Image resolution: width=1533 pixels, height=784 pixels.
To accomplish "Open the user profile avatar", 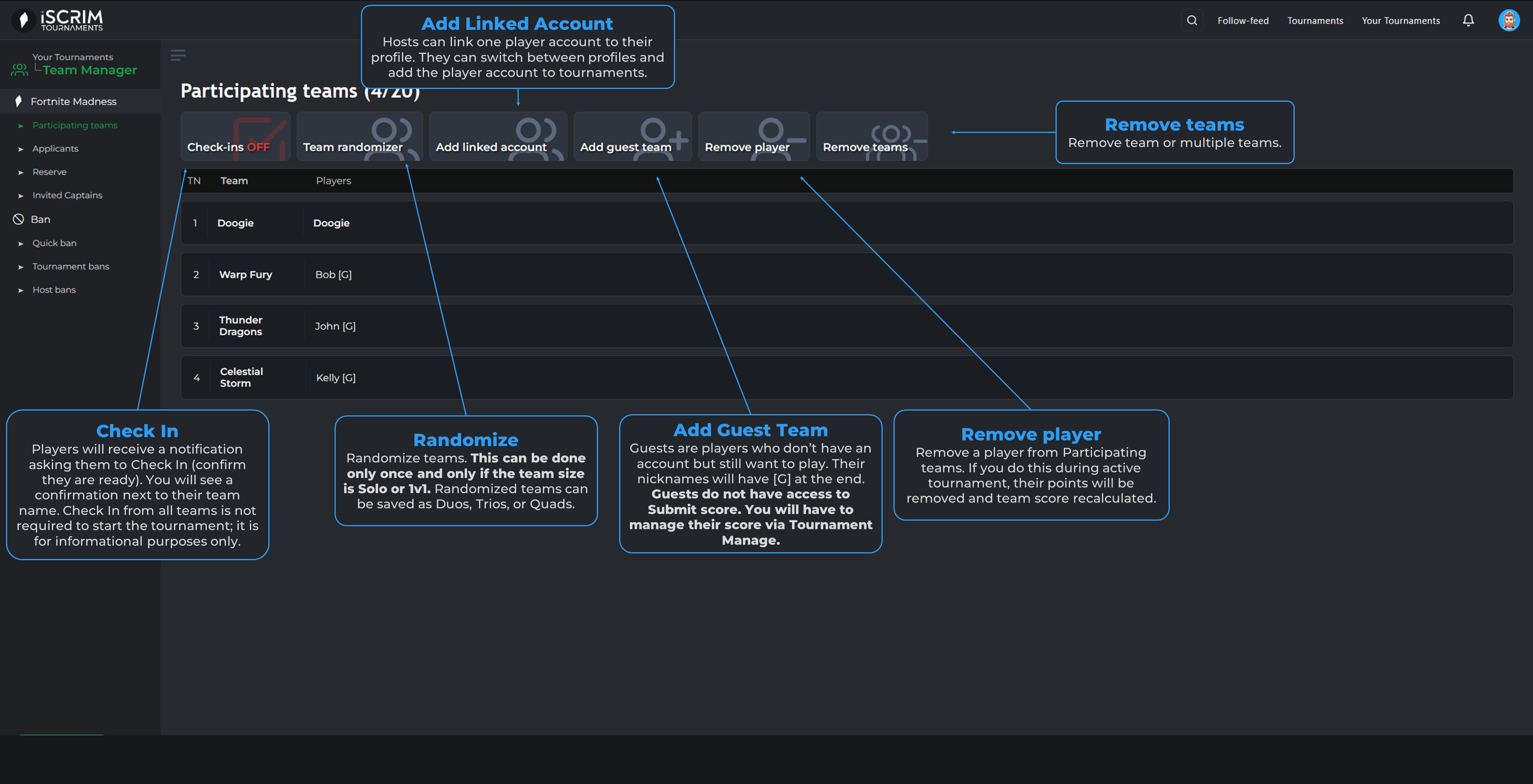I will click(x=1509, y=20).
